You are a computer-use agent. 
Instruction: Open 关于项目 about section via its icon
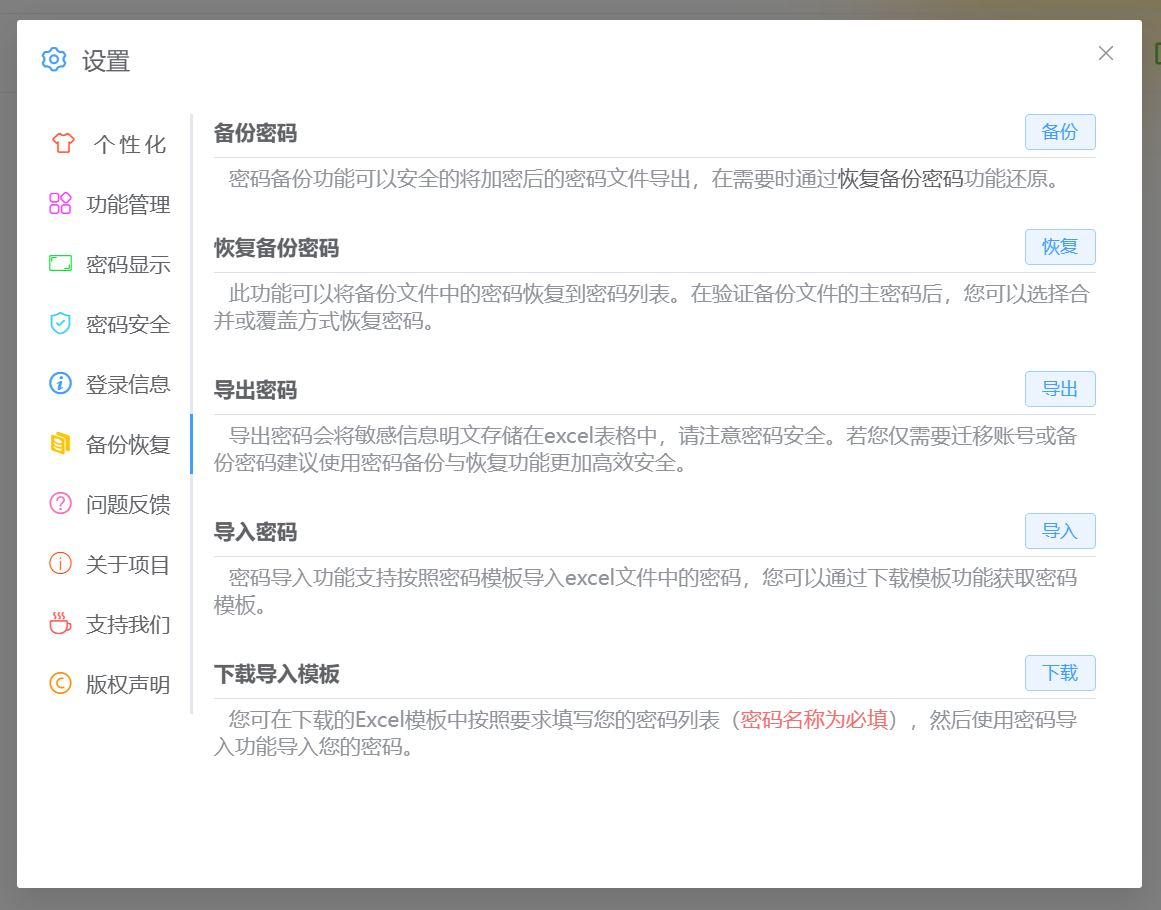61,564
